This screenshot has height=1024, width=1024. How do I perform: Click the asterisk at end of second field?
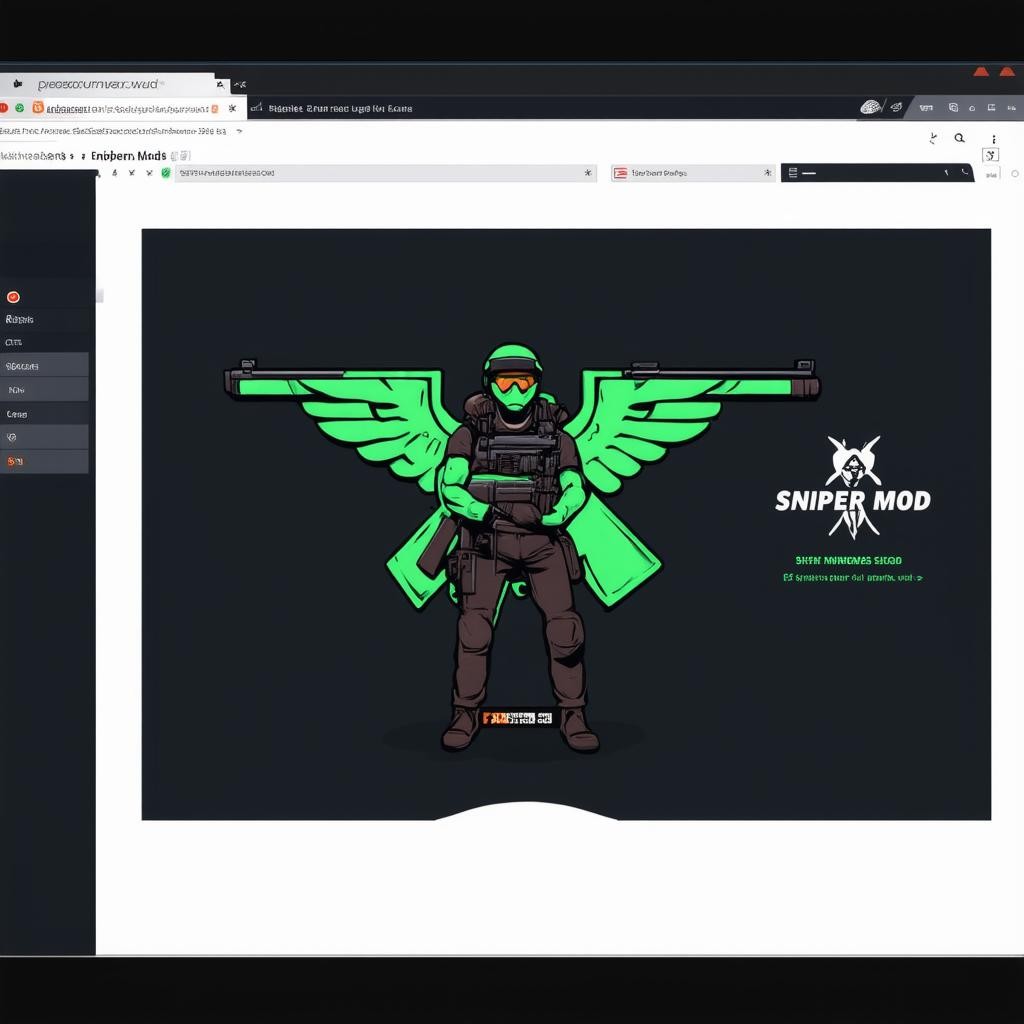point(767,173)
